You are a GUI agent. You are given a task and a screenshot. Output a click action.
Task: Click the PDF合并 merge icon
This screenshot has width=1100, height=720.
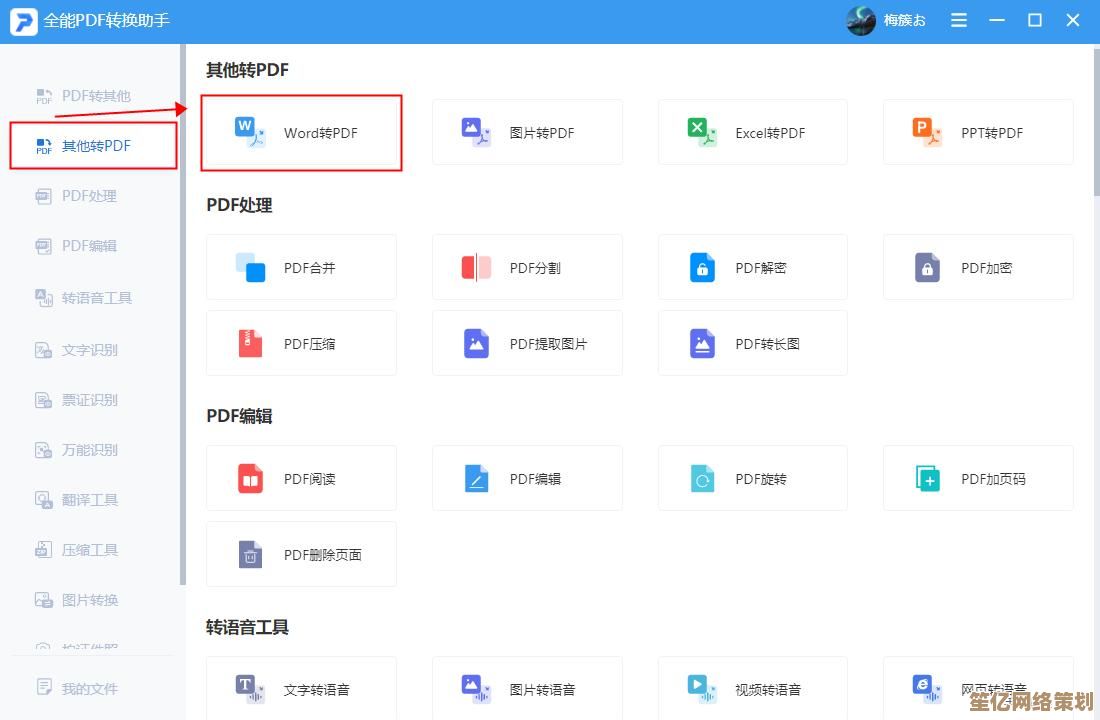point(250,267)
